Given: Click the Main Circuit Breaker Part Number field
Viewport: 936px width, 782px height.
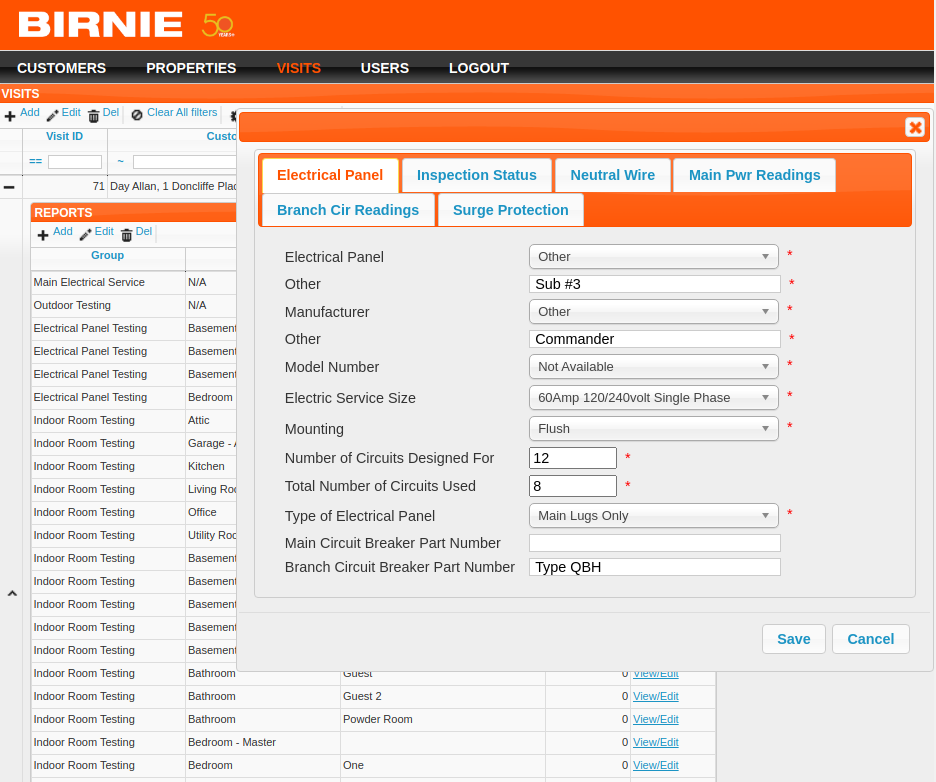Looking at the screenshot, I should 654,543.
